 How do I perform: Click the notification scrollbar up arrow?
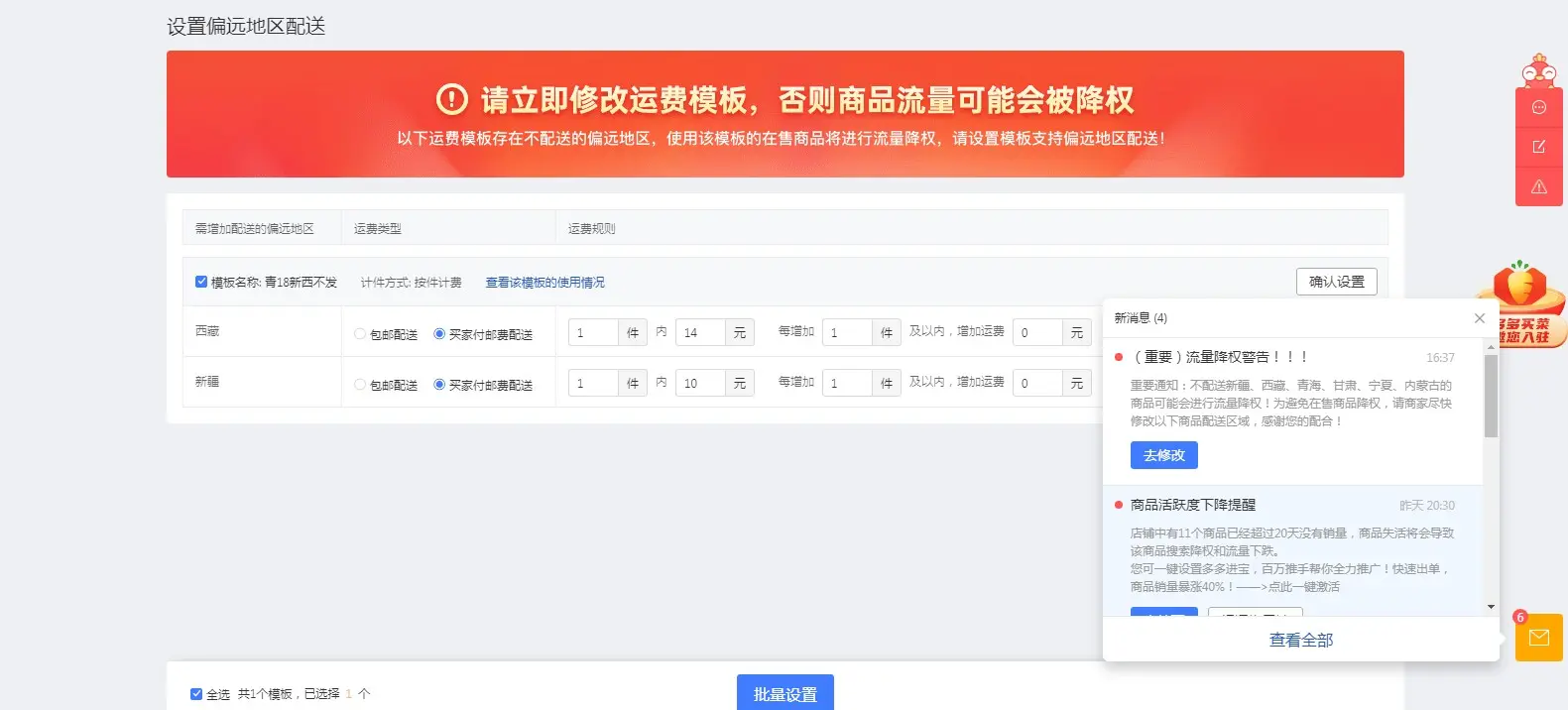pos(1491,347)
